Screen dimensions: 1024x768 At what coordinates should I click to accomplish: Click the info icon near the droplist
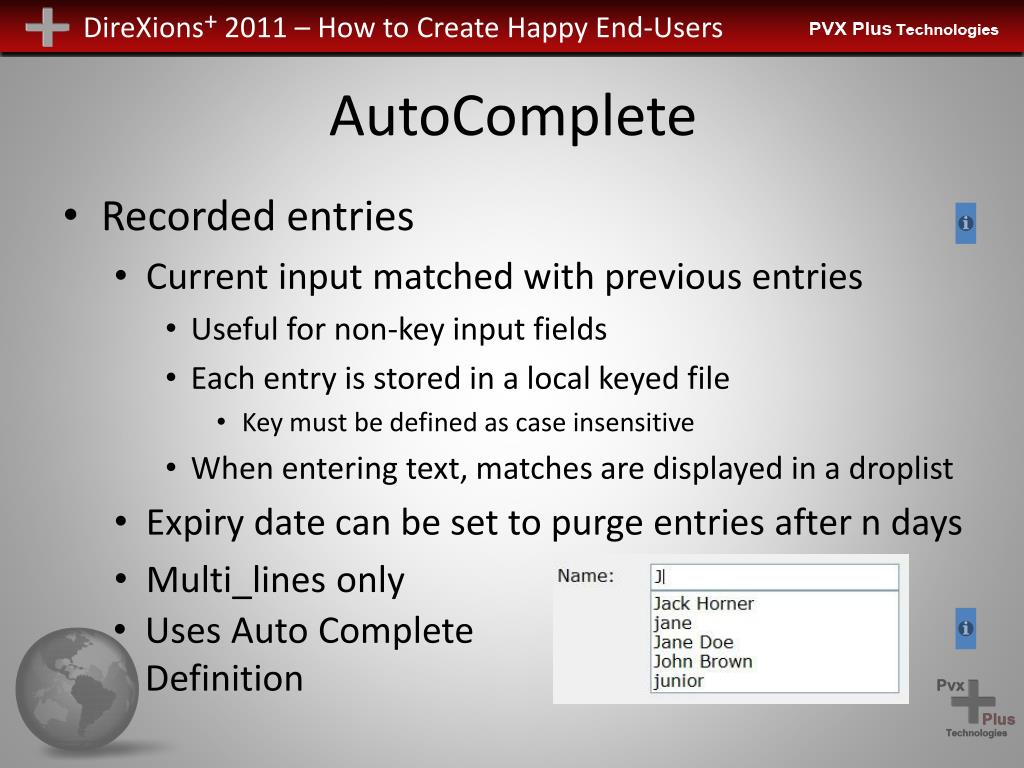click(x=965, y=628)
